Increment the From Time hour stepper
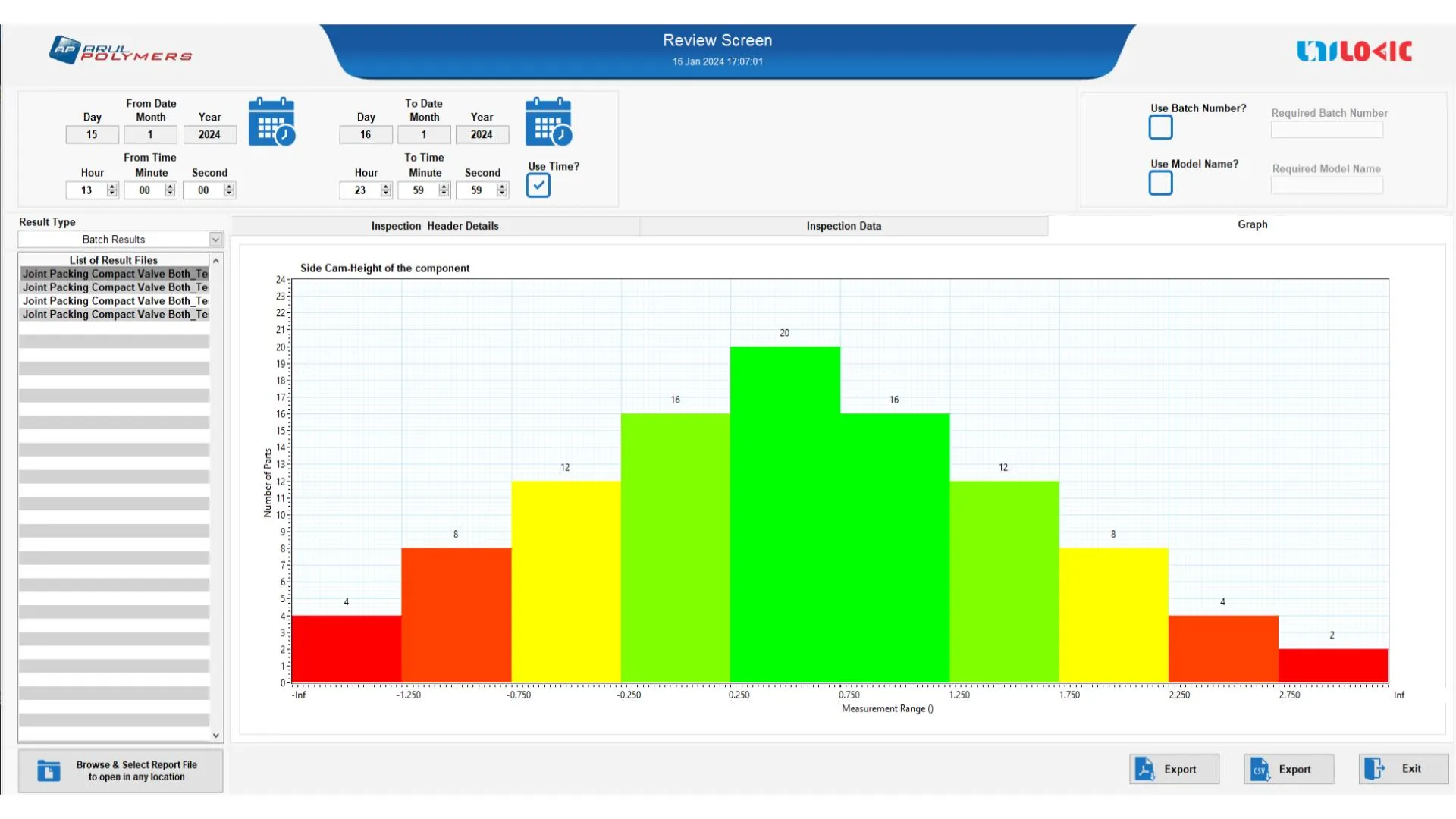 [x=112, y=187]
